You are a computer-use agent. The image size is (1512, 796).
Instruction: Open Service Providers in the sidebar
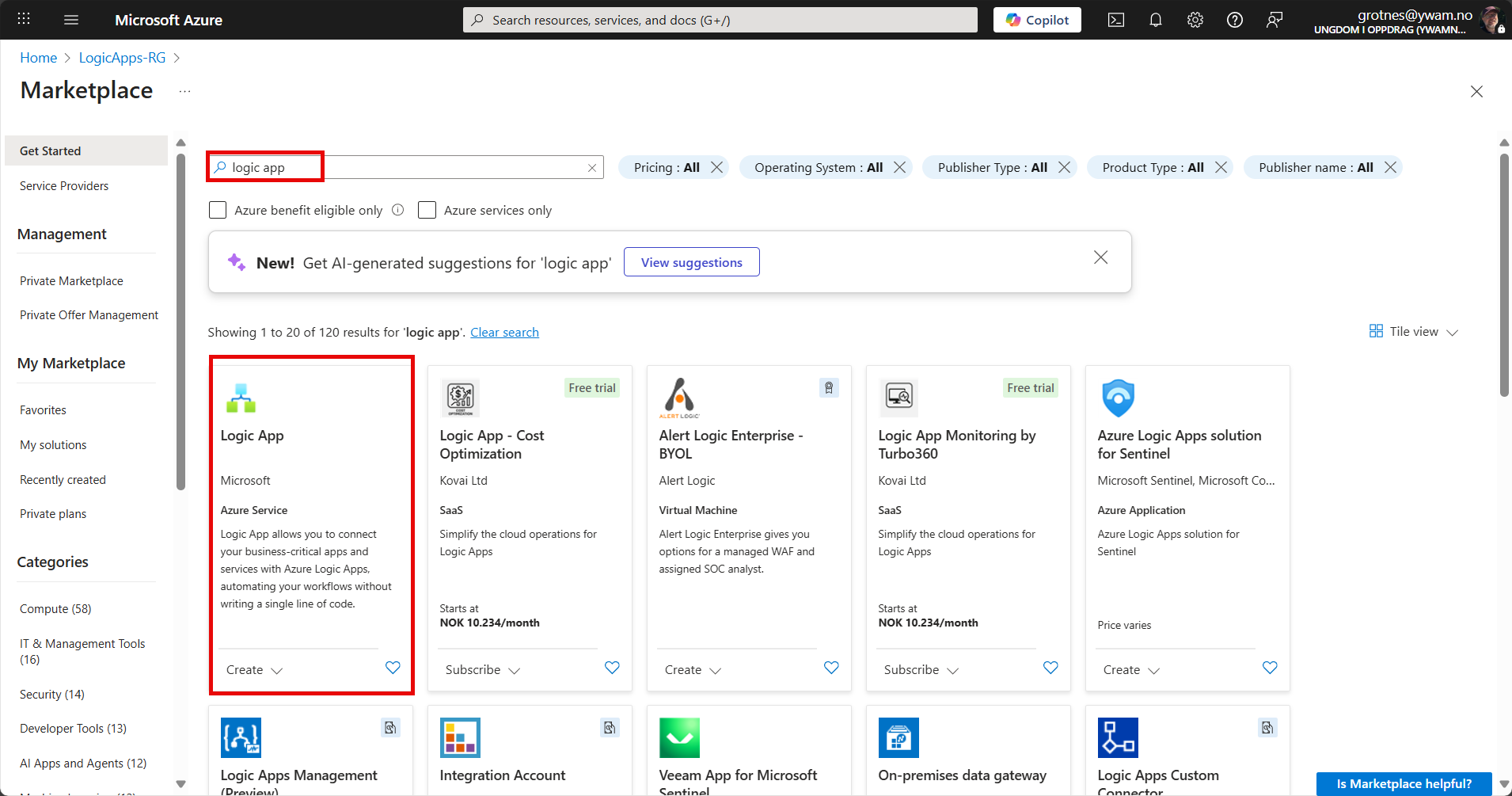[64, 186]
